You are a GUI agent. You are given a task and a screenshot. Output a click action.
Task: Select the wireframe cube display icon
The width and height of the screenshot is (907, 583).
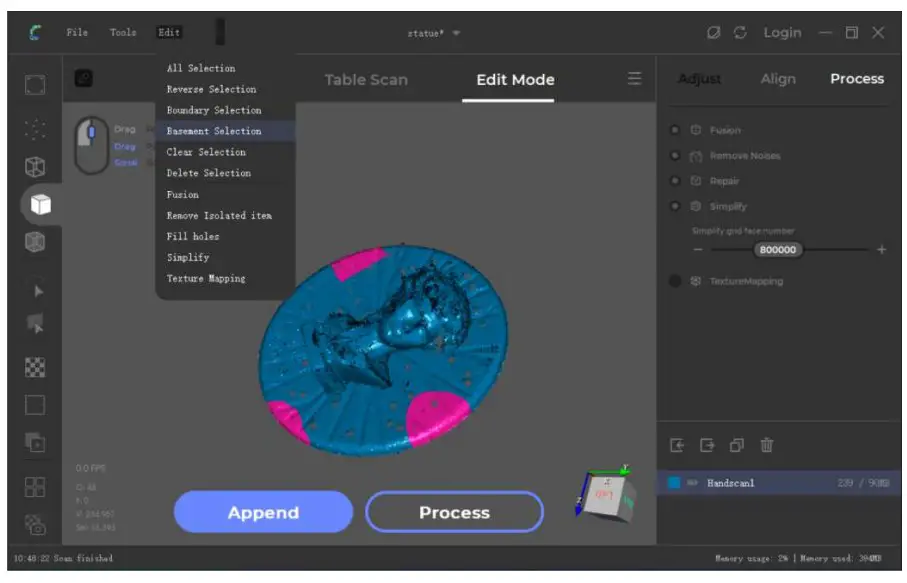click(x=35, y=167)
